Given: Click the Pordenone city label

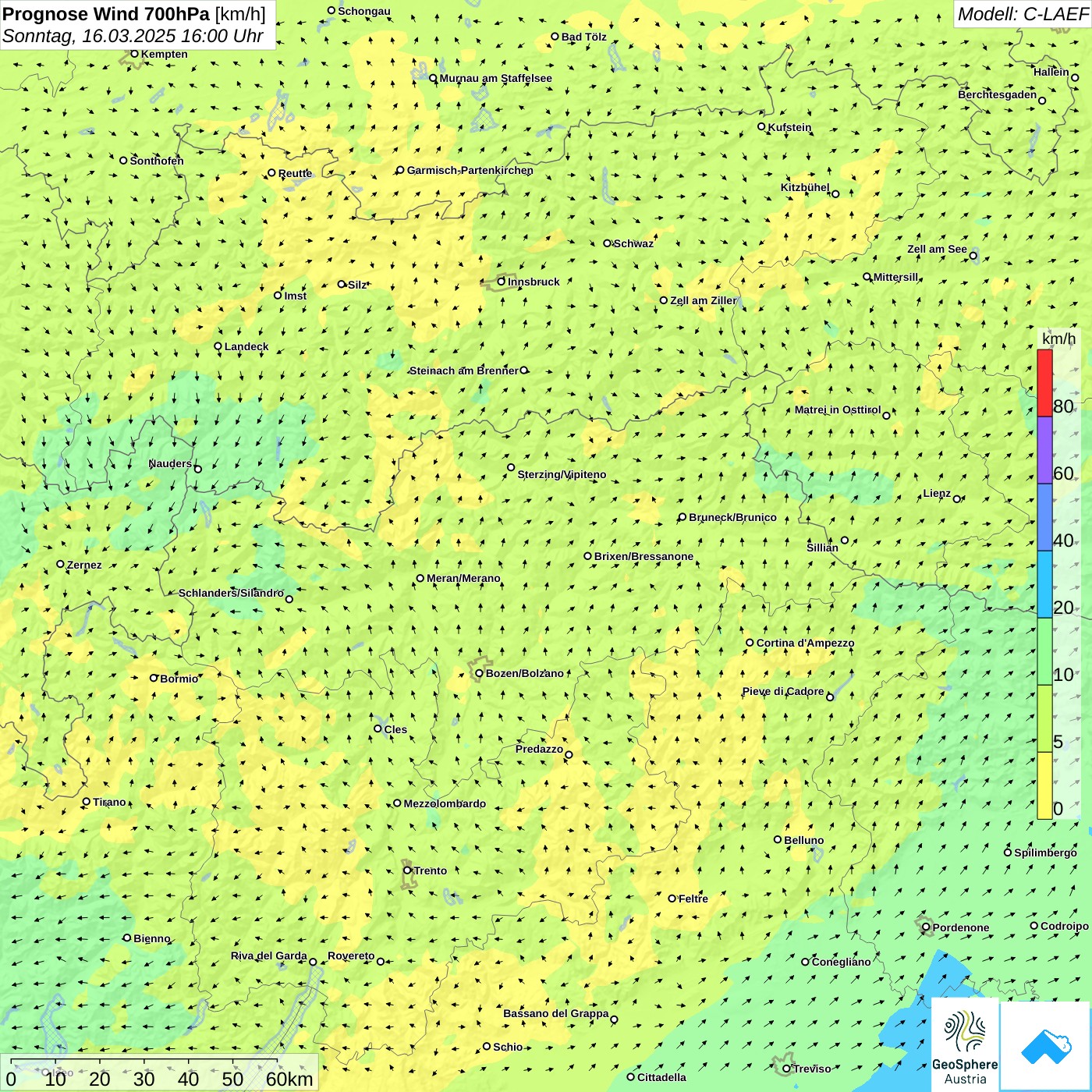Looking at the screenshot, I should pos(961,927).
